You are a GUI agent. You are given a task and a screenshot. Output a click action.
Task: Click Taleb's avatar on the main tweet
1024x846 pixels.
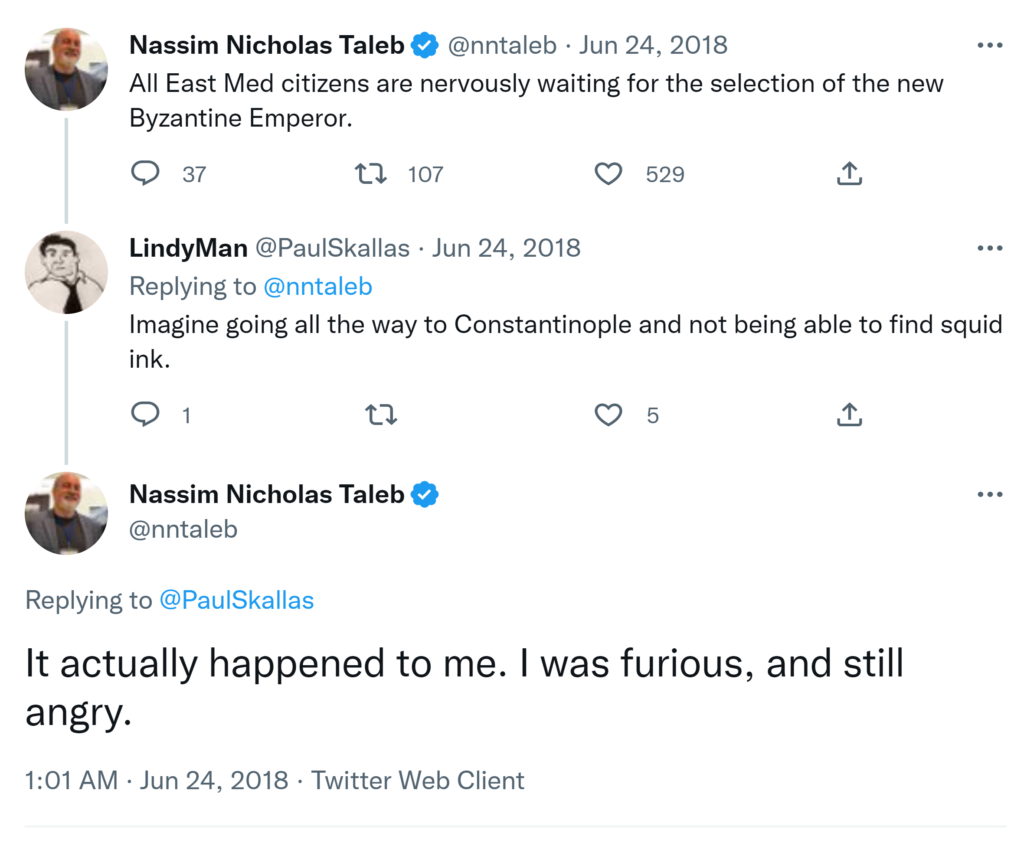click(x=66, y=513)
